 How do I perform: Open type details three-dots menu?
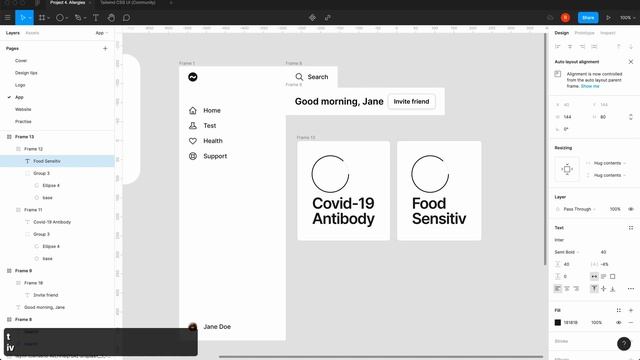pyautogui.click(x=631, y=289)
